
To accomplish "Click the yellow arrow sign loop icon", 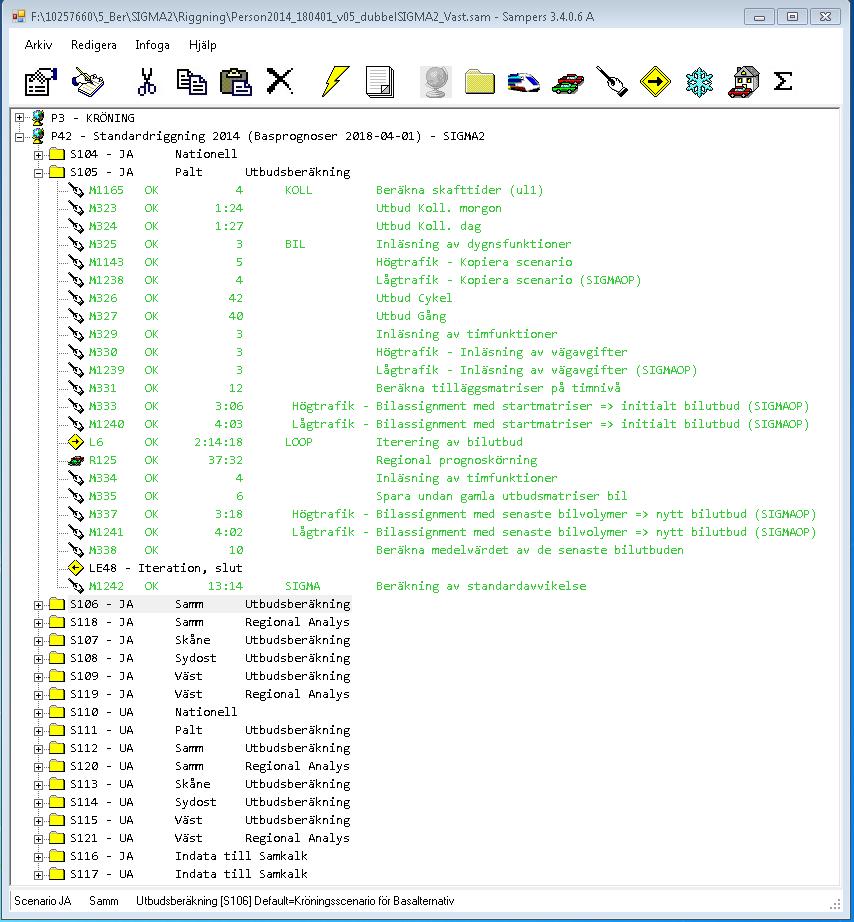I will pos(655,81).
